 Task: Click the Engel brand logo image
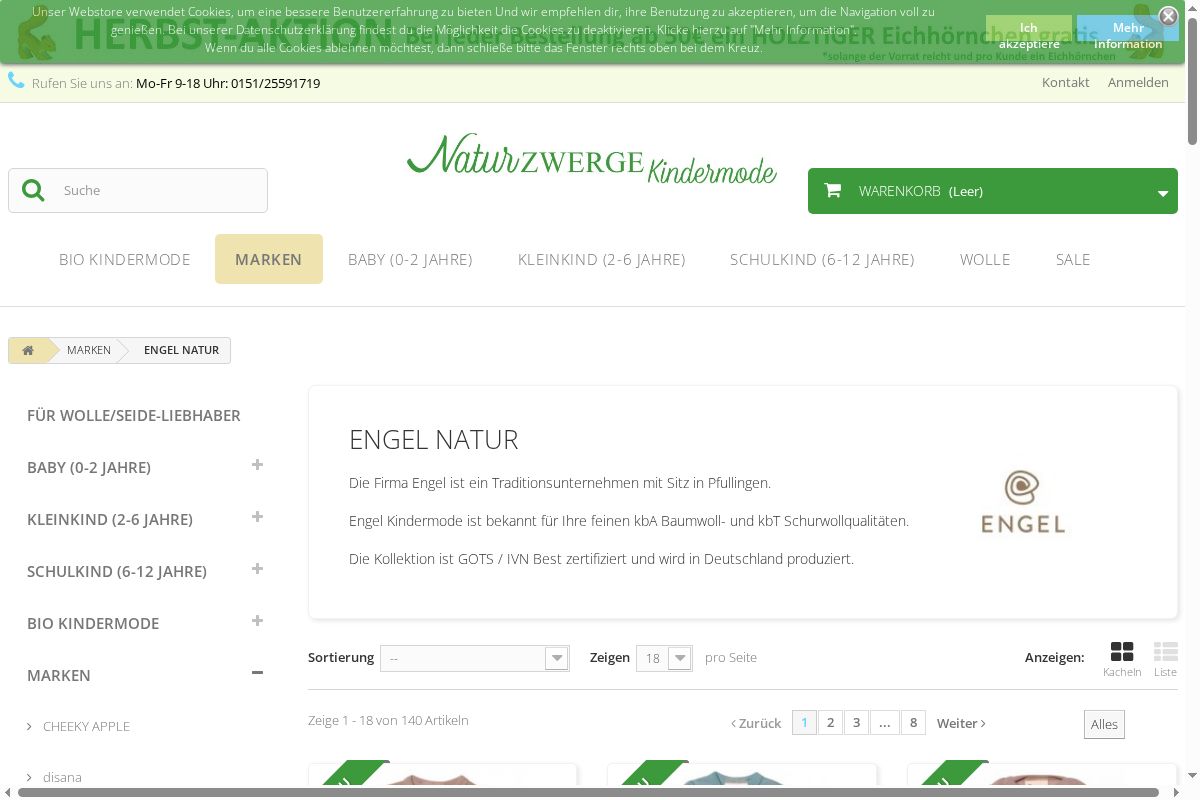(1022, 501)
